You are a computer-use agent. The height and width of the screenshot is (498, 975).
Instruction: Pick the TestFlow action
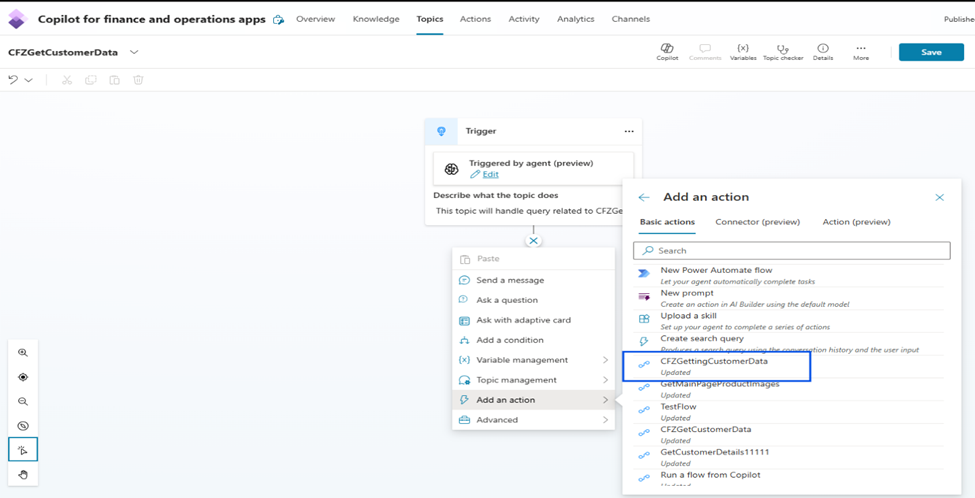pos(788,412)
